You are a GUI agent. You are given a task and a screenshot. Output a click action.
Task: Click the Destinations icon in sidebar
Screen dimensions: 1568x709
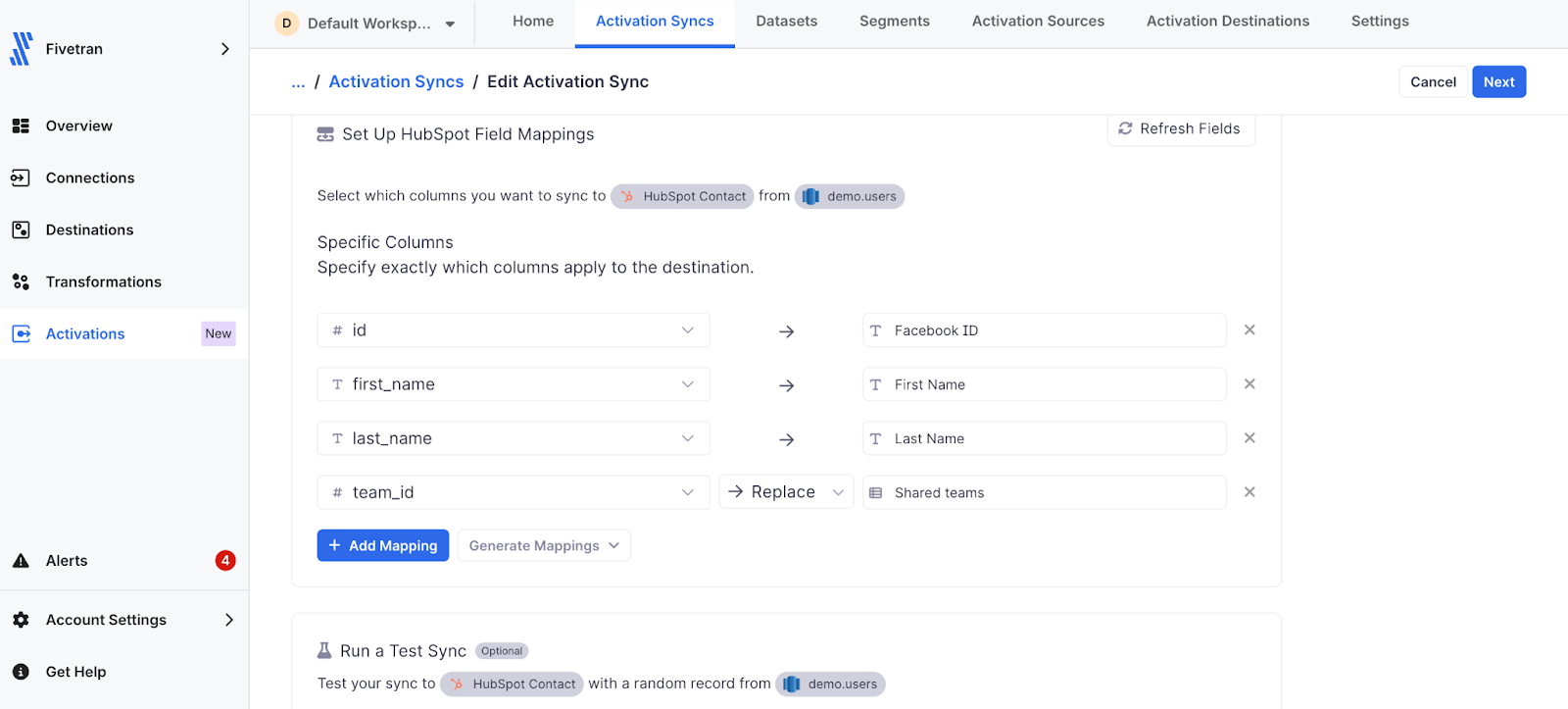(x=21, y=229)
